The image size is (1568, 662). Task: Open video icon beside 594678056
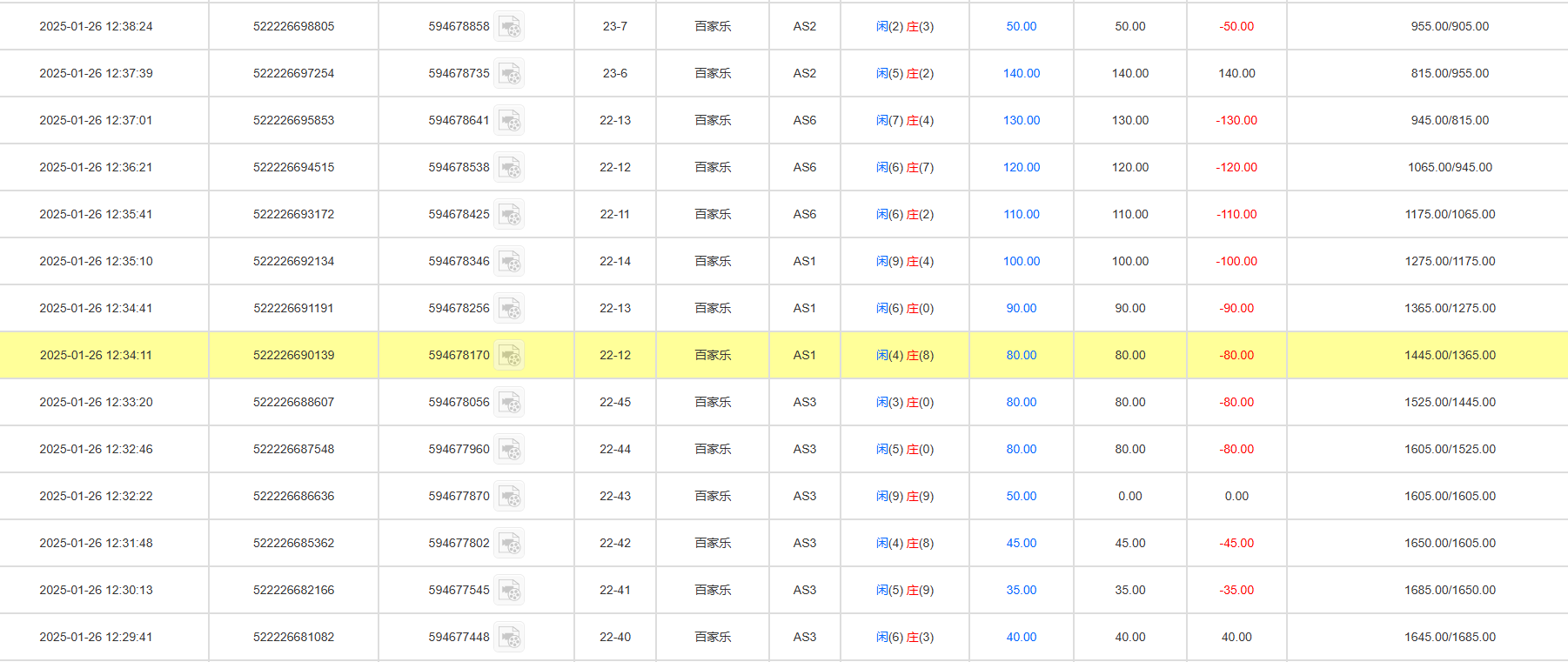click(510, 403)
